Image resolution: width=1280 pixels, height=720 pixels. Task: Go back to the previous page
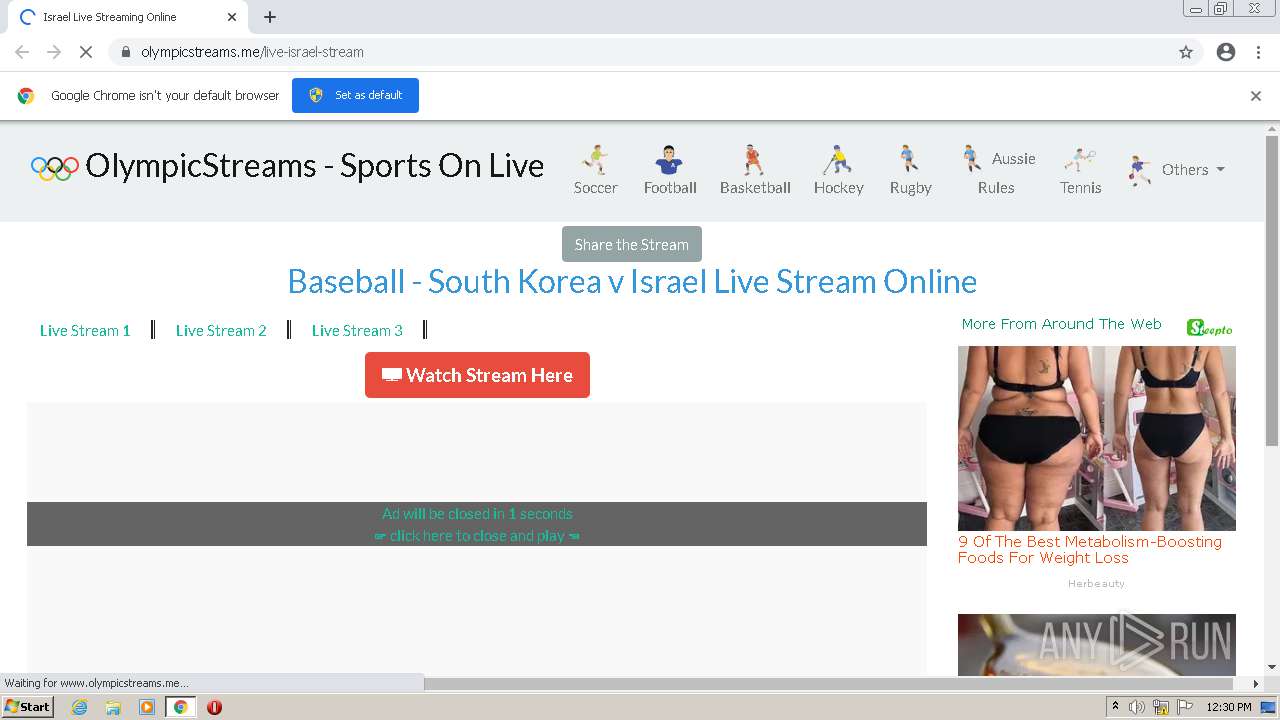[x=22, y=52]
